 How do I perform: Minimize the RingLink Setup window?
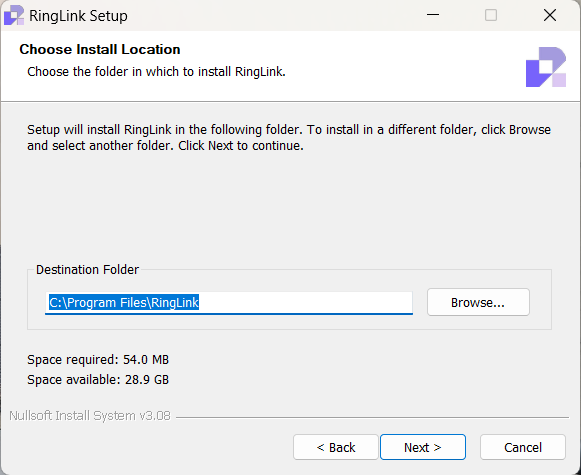[433, 15]
